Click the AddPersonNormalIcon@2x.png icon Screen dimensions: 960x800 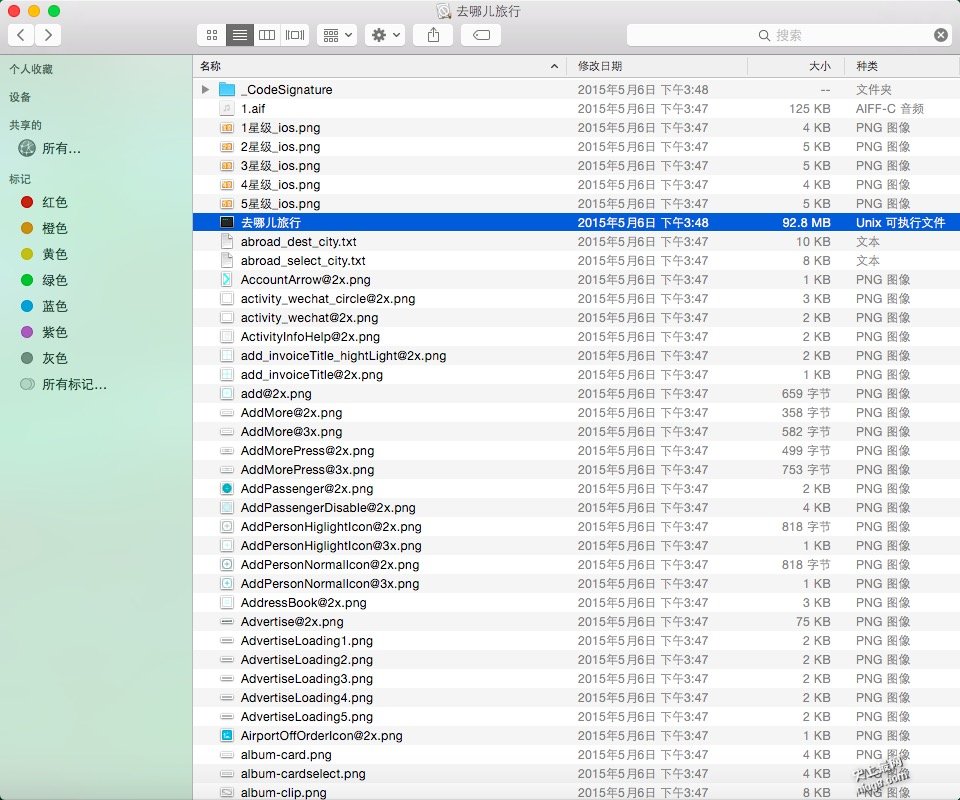click(227, 564)
